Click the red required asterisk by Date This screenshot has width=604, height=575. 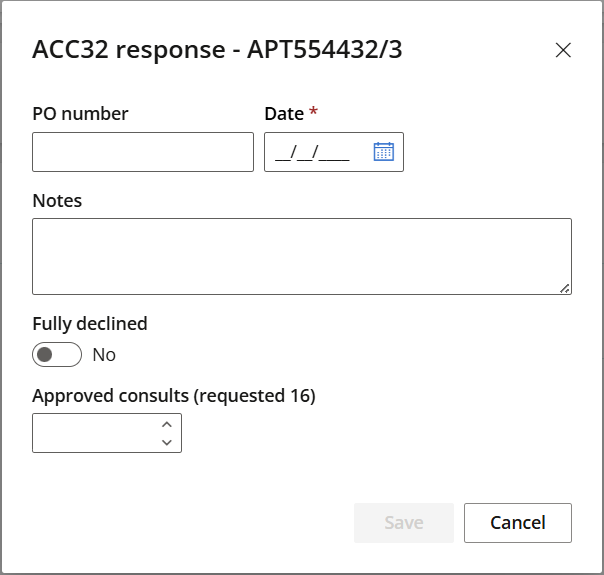(x=314, y=111)
